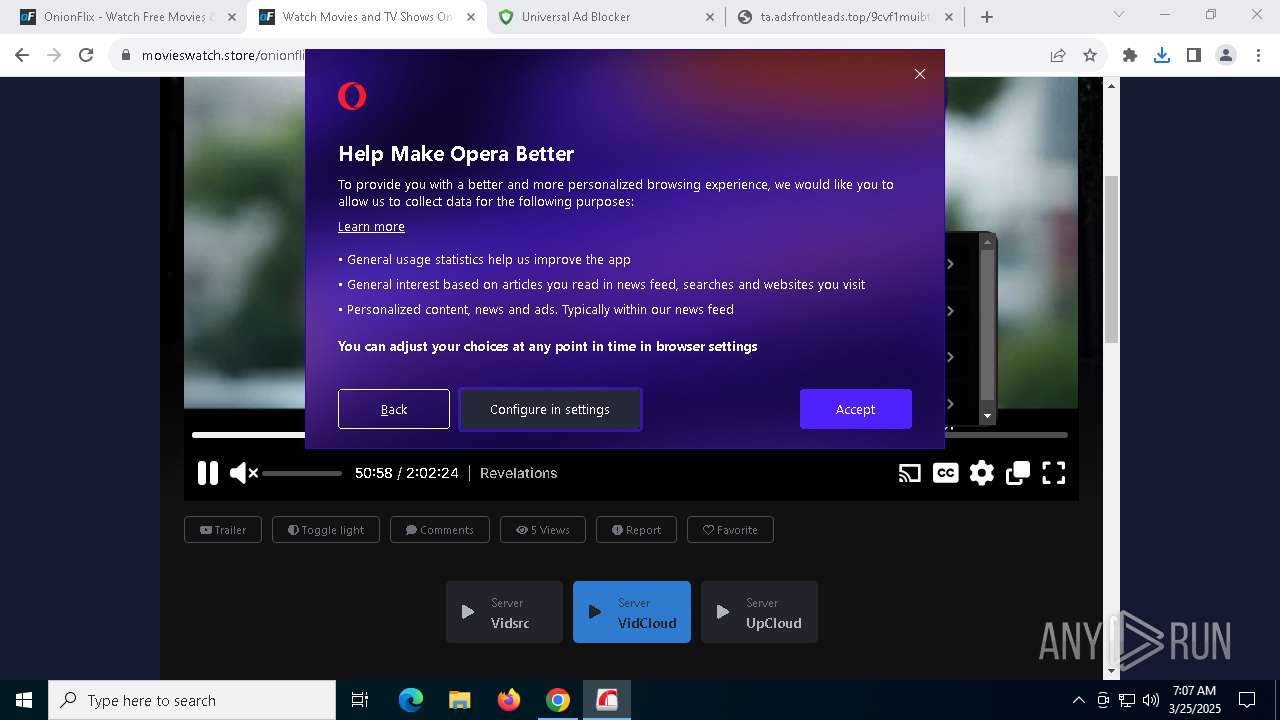This screenshot has width=1280, height=720.
Task: Open the volume tray icon
Action: [x=1151, y=700]
